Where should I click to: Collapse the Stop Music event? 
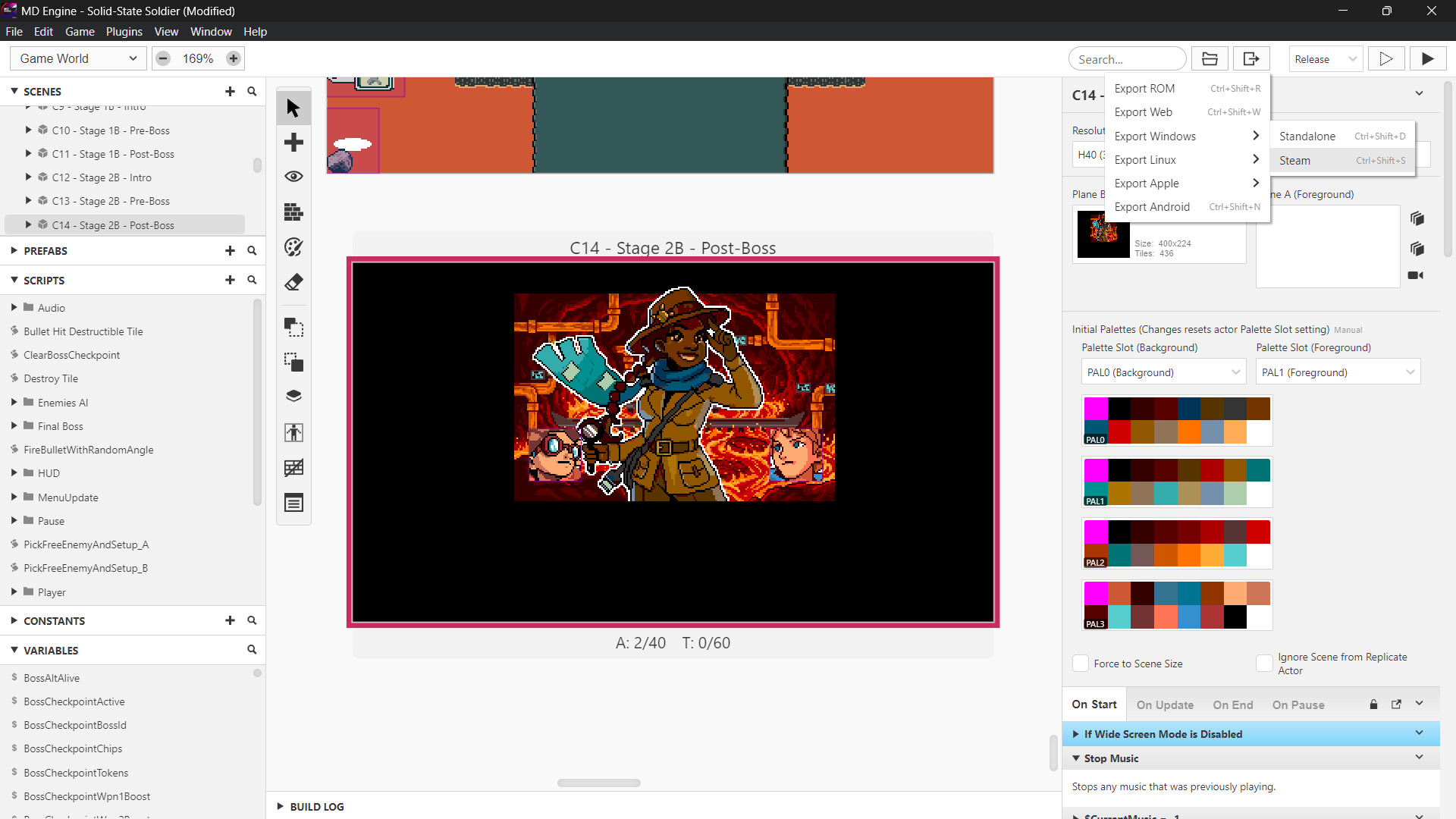pos(1076,758)
